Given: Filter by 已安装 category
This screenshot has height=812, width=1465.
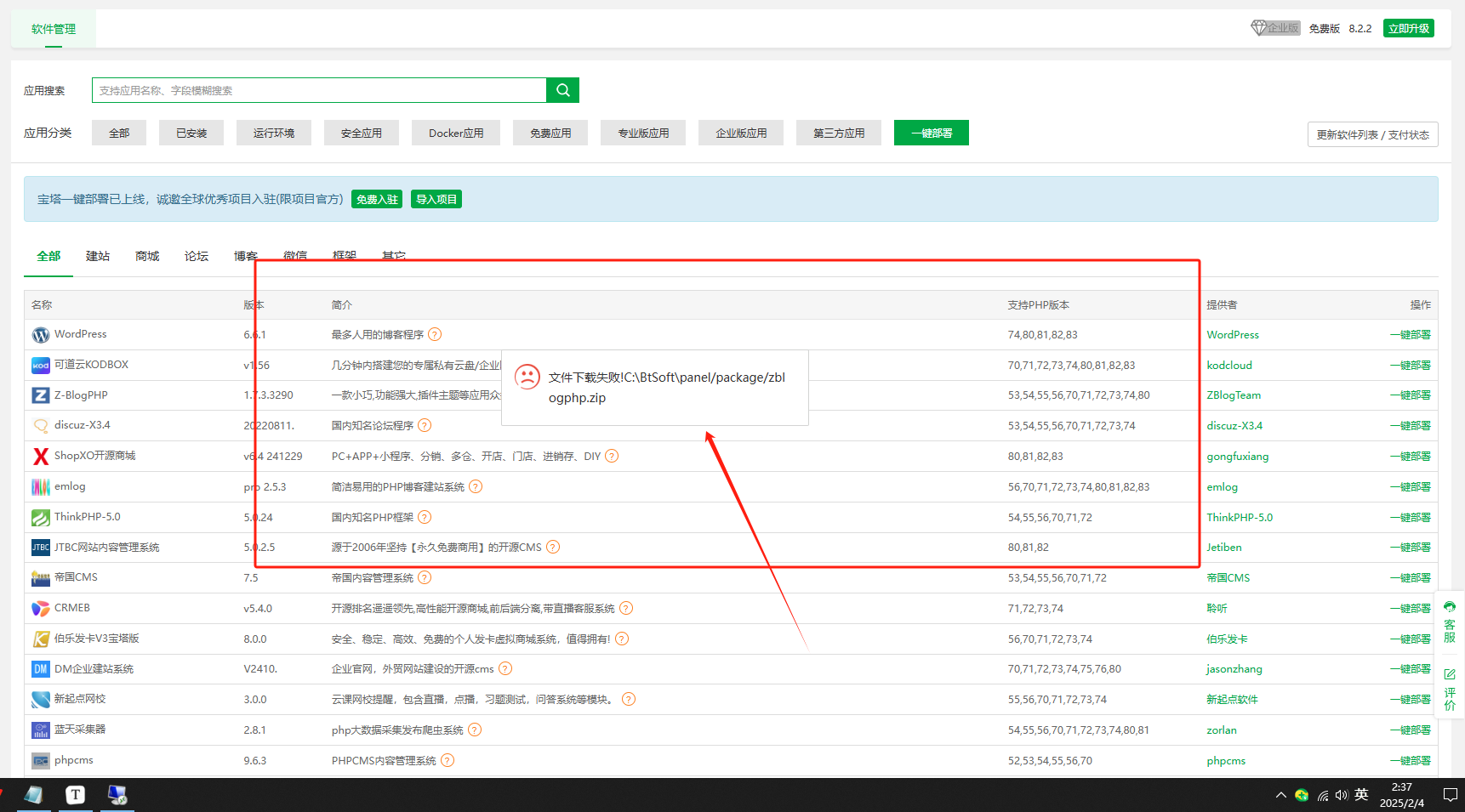Looking at the screenshot, I should [x=191, y=133].
